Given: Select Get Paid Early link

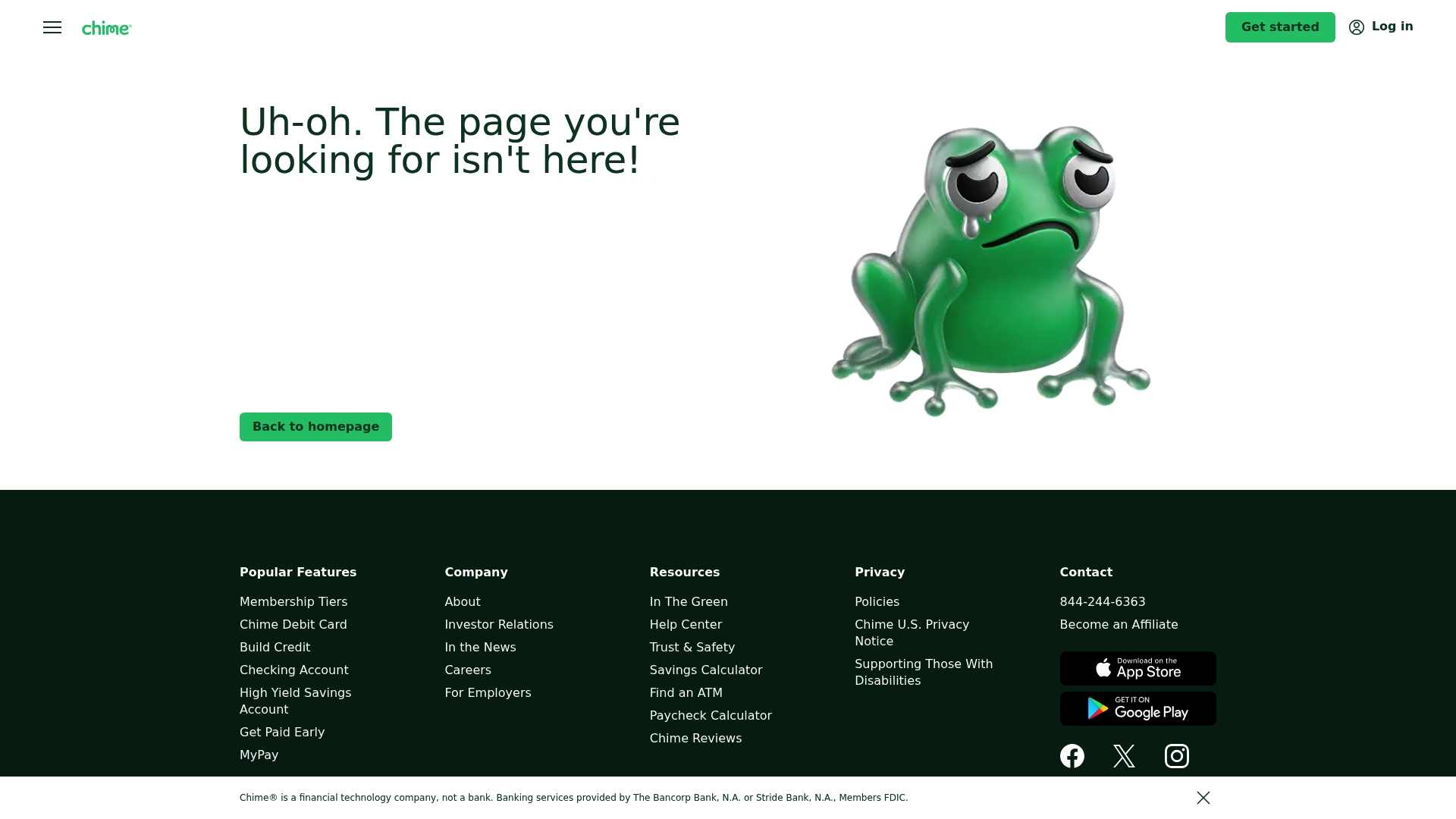Looking at the screenshot, I should pos(282,733).
